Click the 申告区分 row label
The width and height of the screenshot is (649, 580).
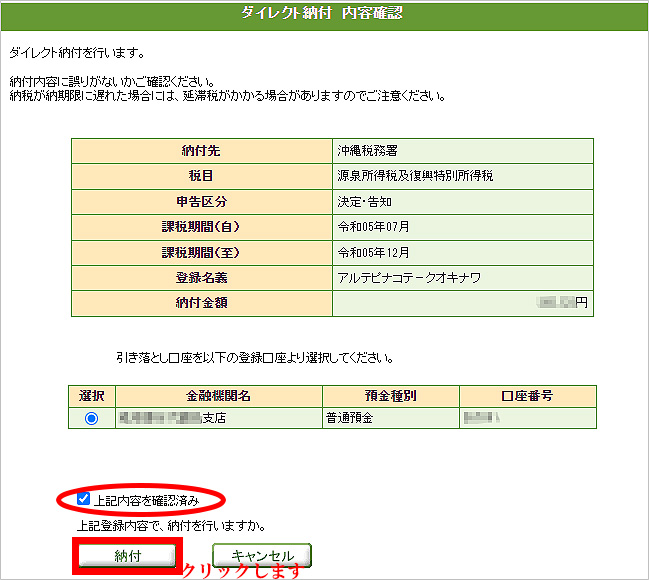tap(202, 202)
